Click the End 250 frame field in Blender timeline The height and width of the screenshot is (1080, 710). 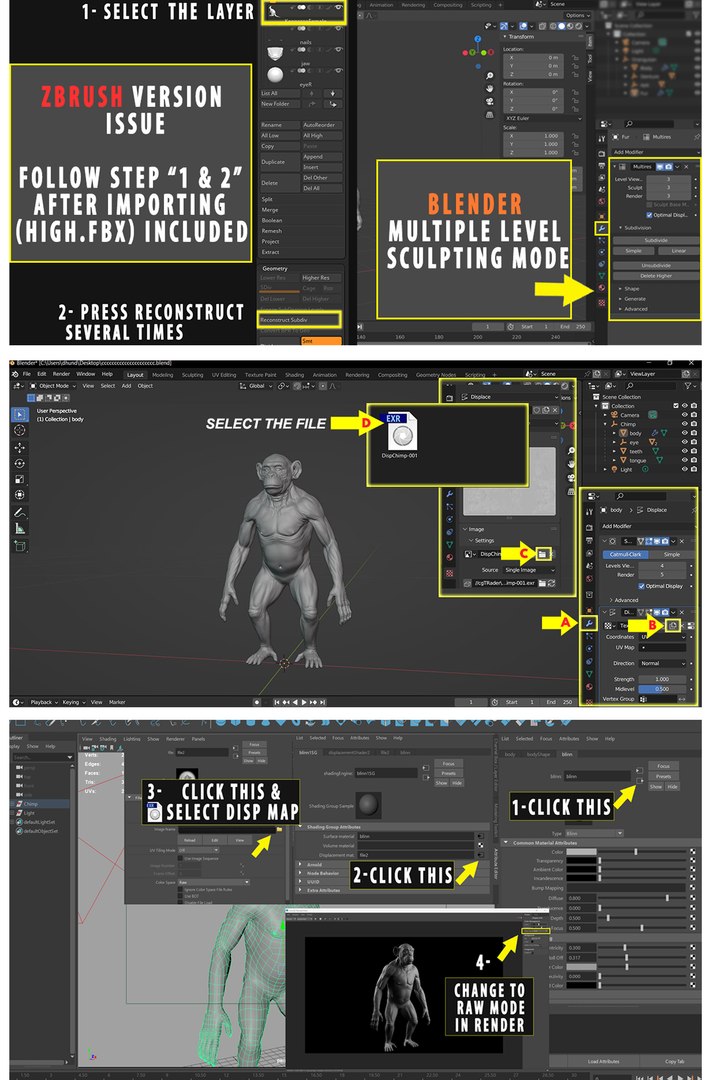click(560, 702)
